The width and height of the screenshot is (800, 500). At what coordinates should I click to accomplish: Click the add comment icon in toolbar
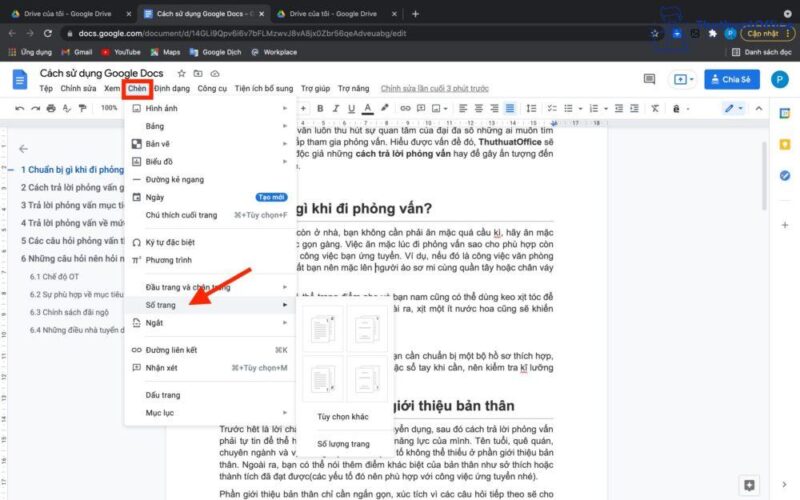click(x=421, y=108)
